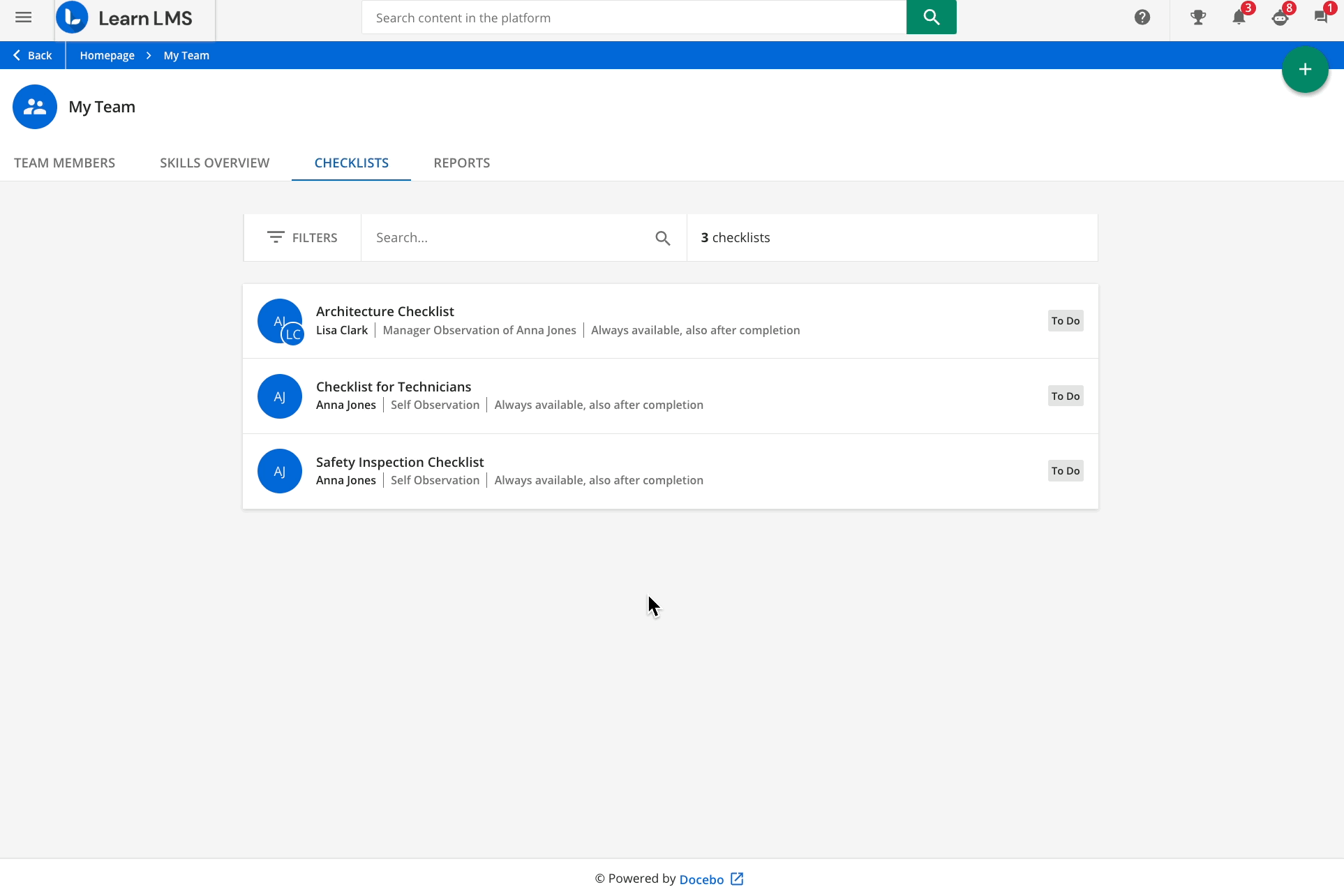Click the trophy/achievements icon
Screen dimensions: 1344x896
point(1198,17)
